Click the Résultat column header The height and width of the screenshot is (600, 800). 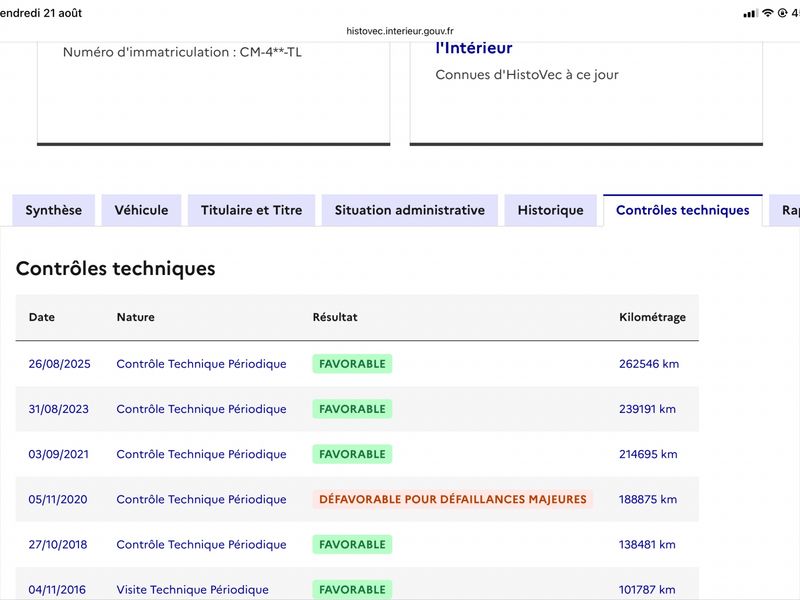click(x=335, y=317)
